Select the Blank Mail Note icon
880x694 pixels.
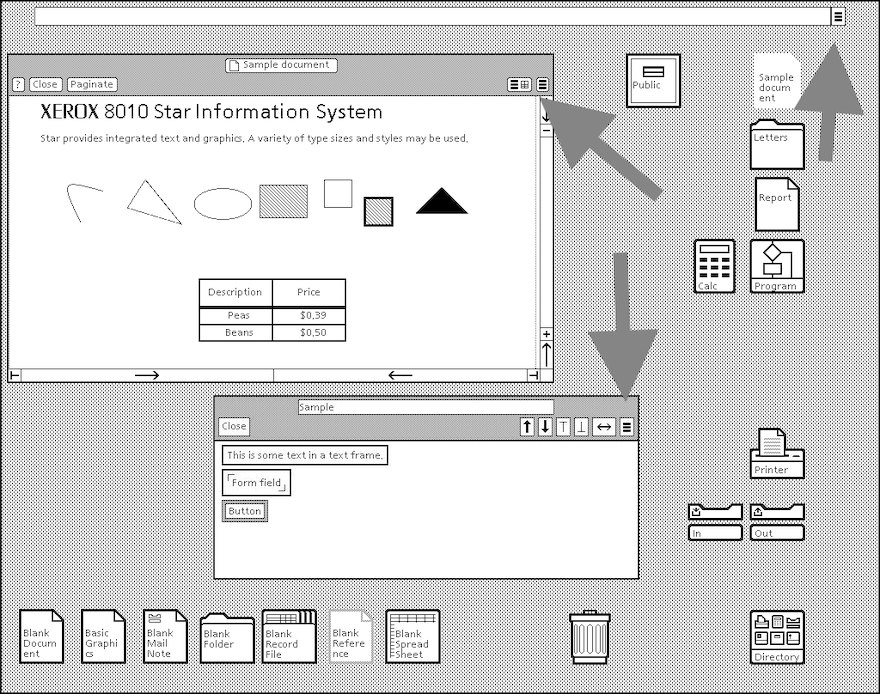click(165, 637)
